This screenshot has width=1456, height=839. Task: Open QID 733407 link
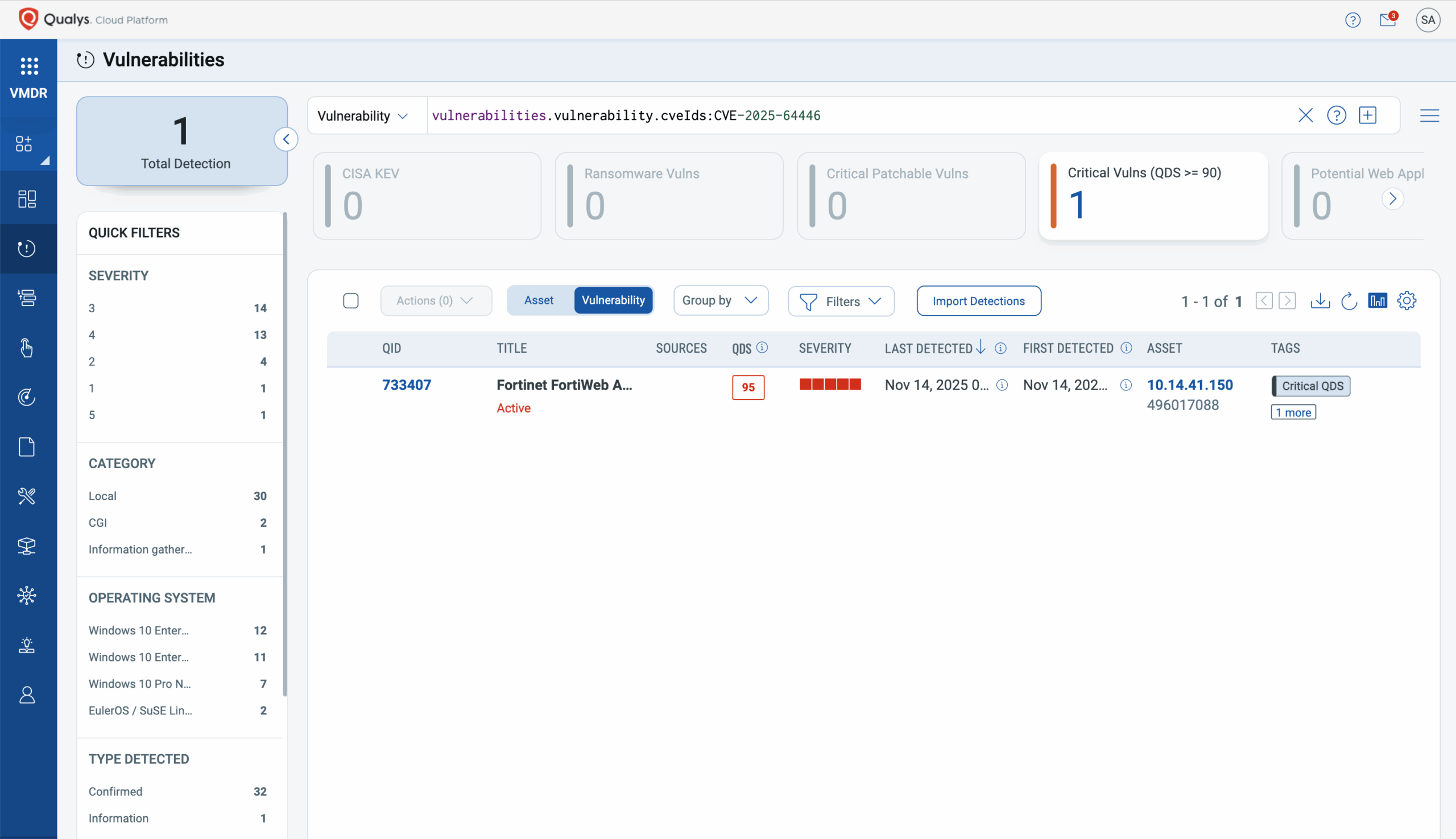coord(406,385)
